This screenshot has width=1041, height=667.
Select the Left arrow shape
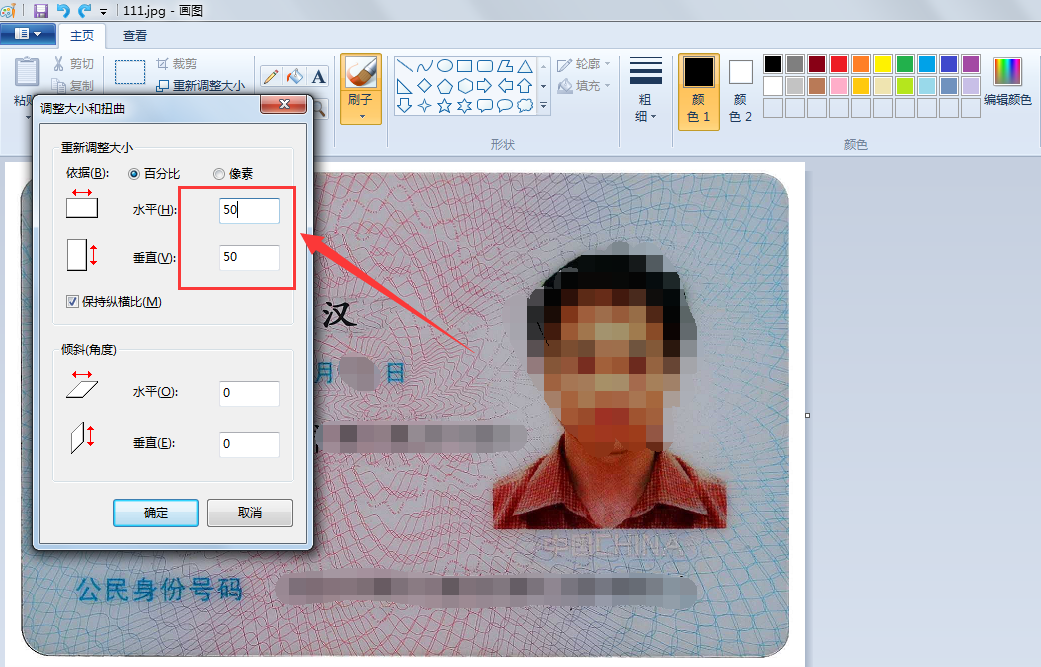[x=505, y=86]
